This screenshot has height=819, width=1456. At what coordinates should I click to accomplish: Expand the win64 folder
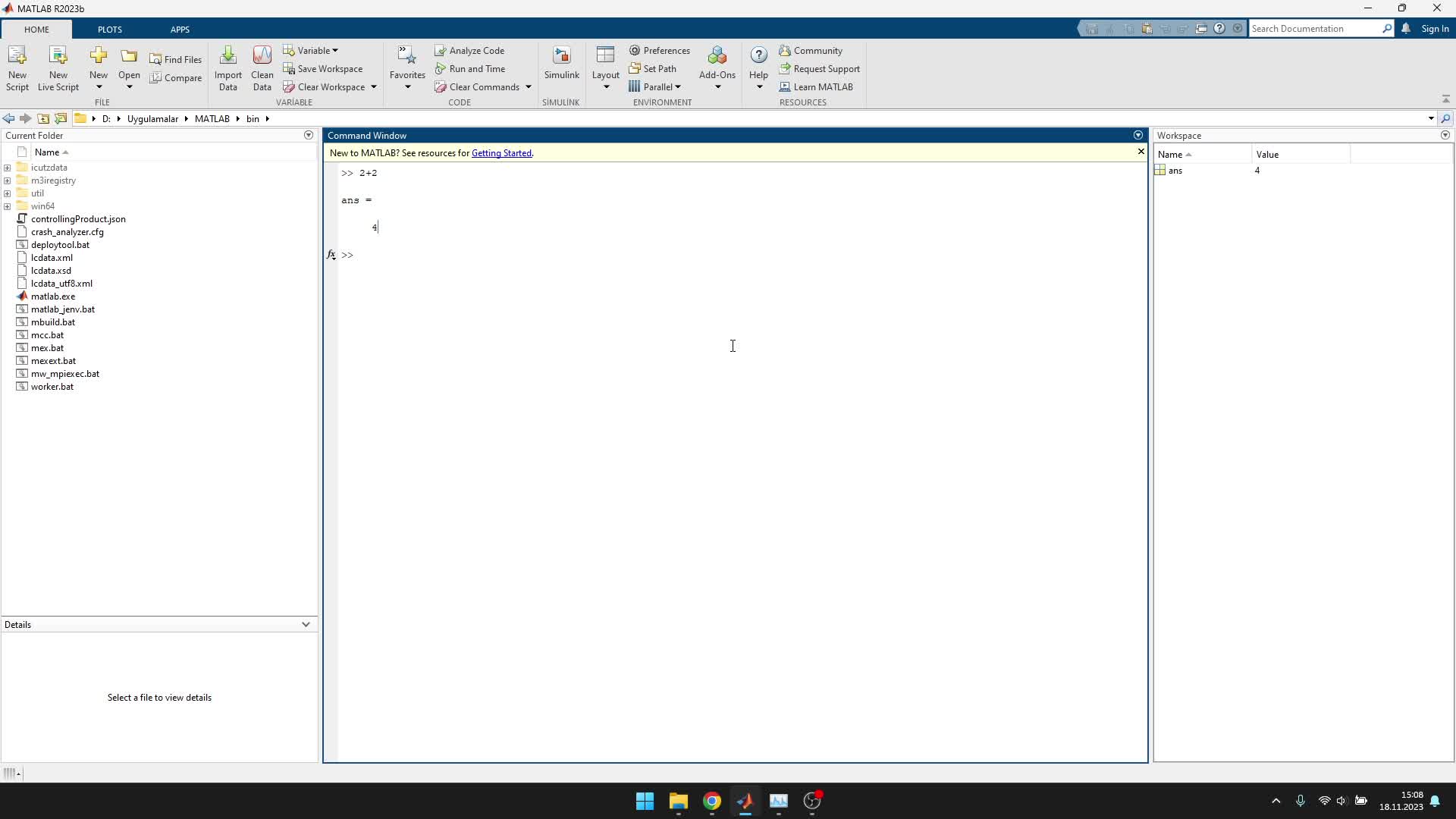7,206
